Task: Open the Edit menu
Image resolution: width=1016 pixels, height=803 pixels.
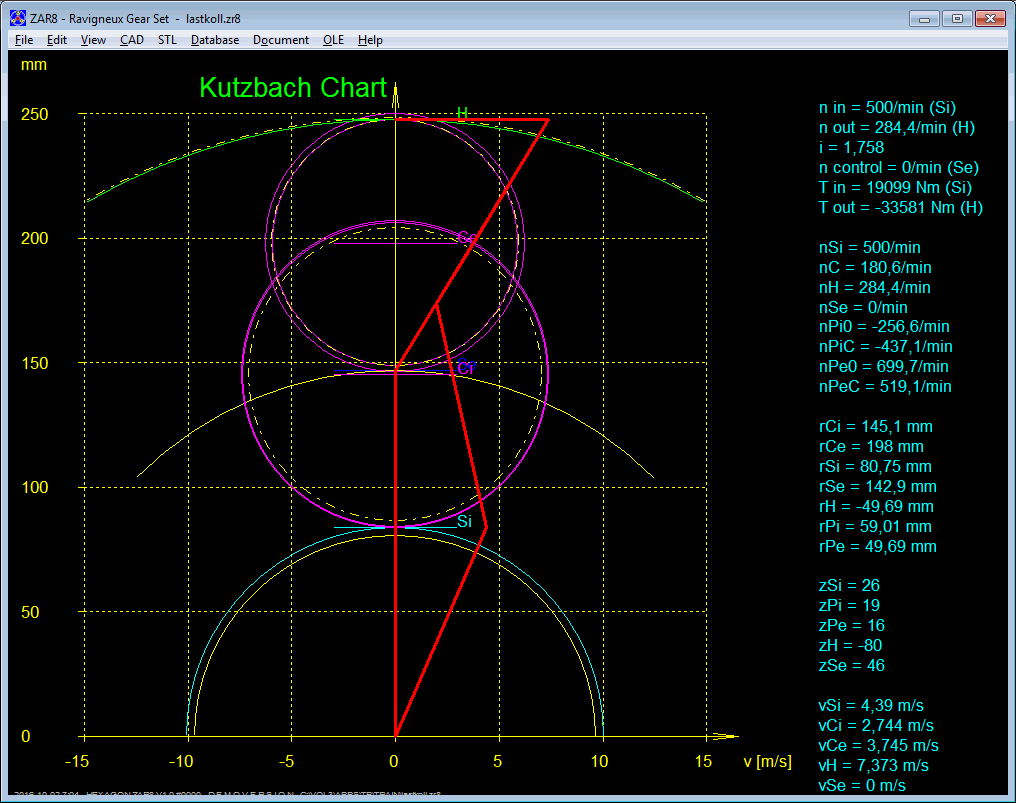Action: [x=57, y=40]
